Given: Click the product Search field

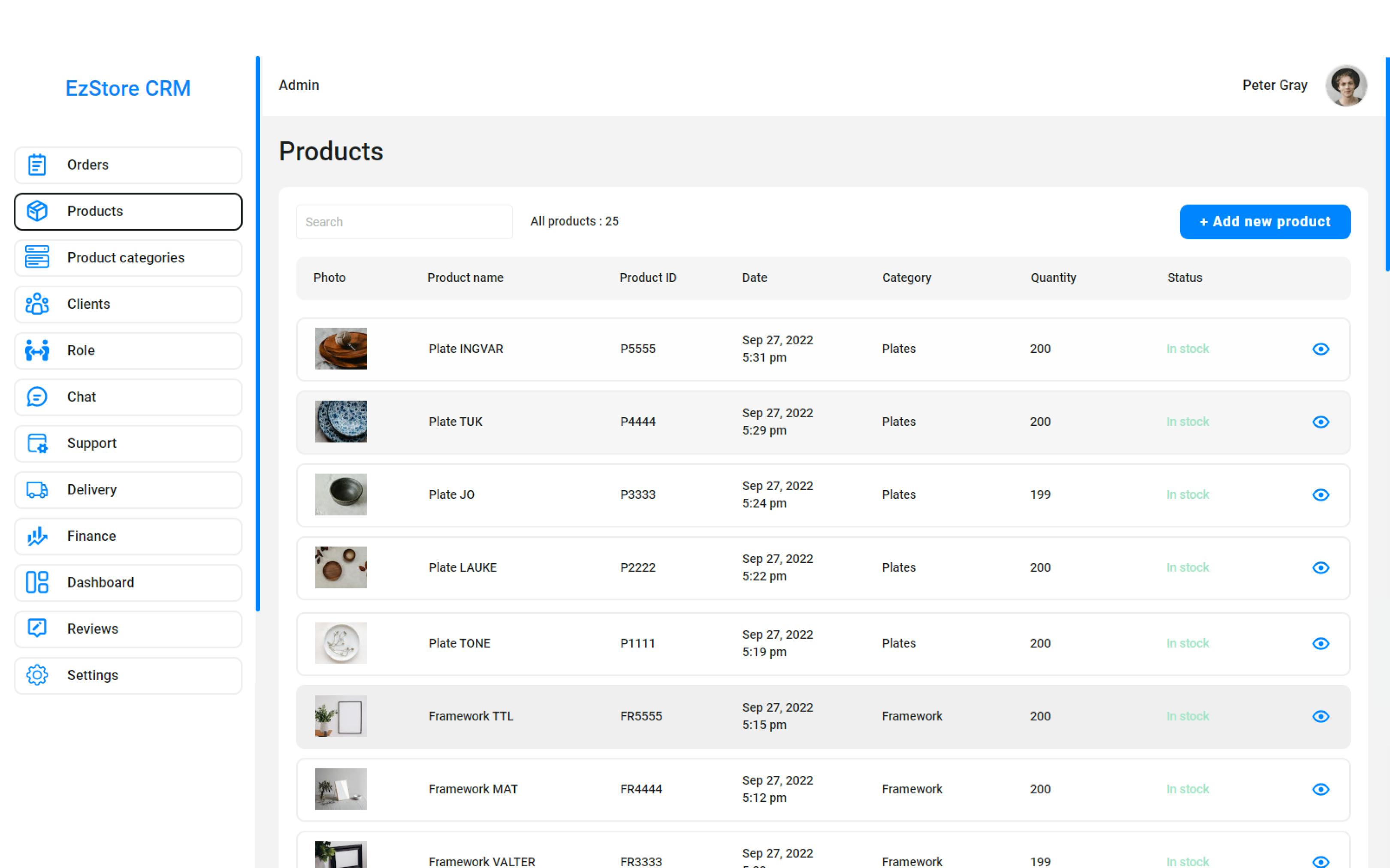Looking at the screenshot, I should tap(404, 222).
